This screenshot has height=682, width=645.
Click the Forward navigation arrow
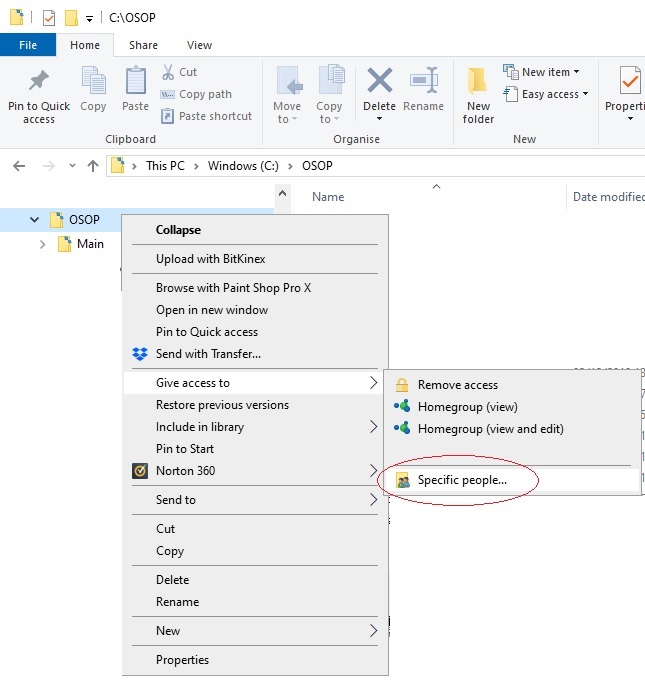pyautogui.click(x=49, y=166)
